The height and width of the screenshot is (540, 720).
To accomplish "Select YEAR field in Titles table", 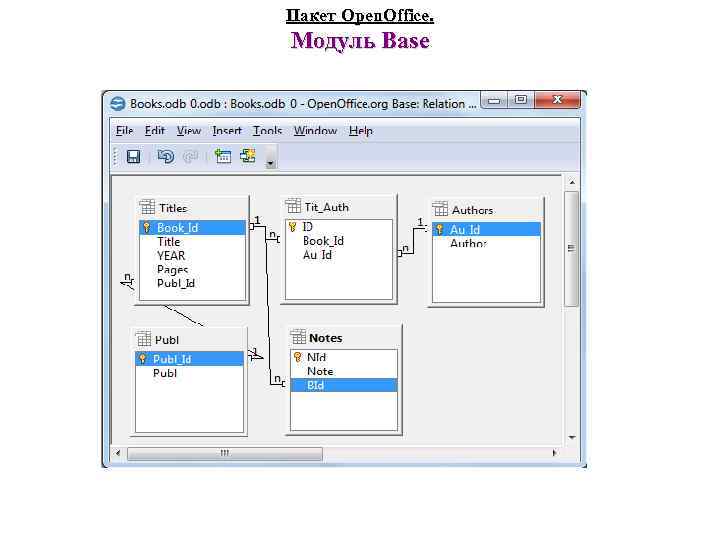I will coord(192,256).
